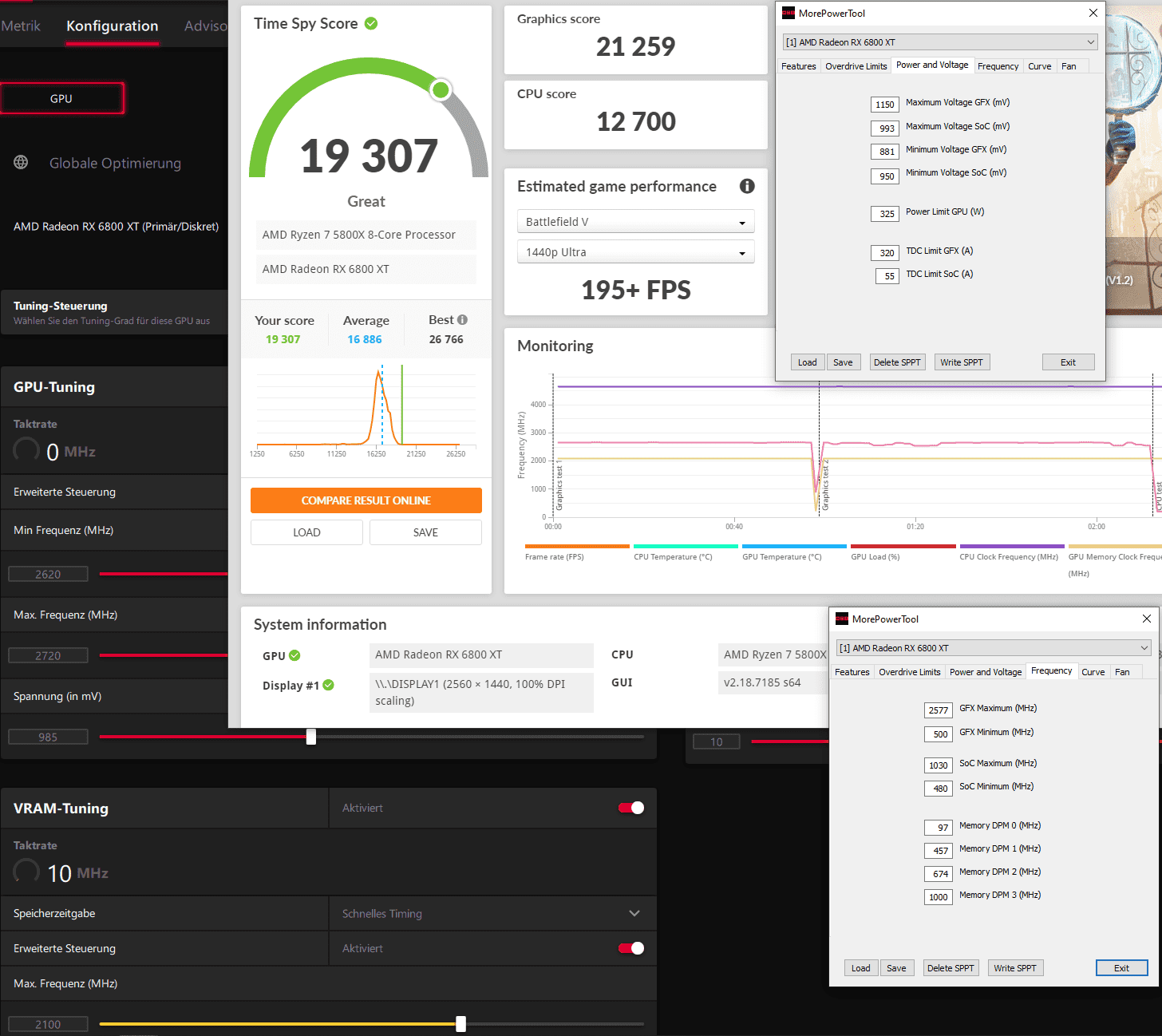The width and height of the screenshot is (1162, 1036).
Task: Click the Spannung 985 value field
Action: 48,737
